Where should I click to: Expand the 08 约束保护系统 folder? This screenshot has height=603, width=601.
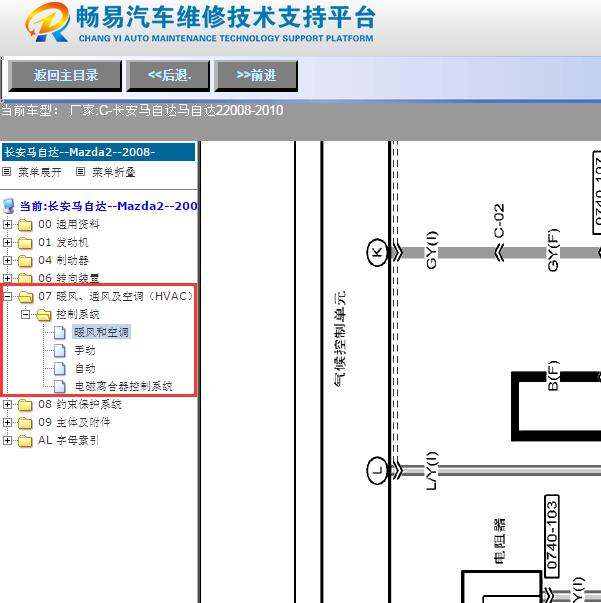point(7,404)
